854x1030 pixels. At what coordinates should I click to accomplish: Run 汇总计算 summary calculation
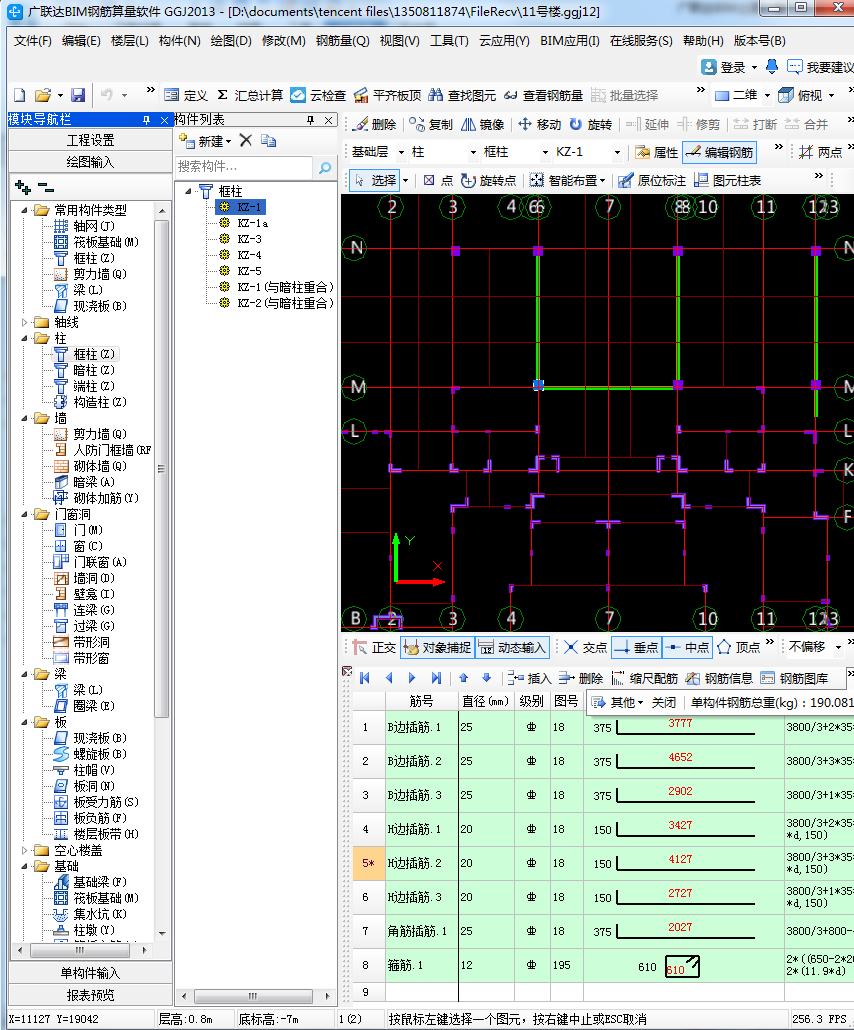coord(250,95)
